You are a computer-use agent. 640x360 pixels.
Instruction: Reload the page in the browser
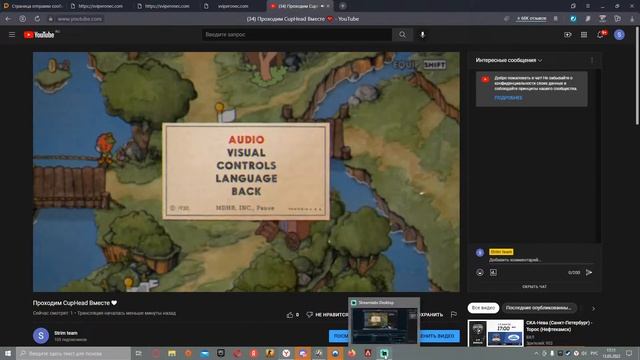37,19
